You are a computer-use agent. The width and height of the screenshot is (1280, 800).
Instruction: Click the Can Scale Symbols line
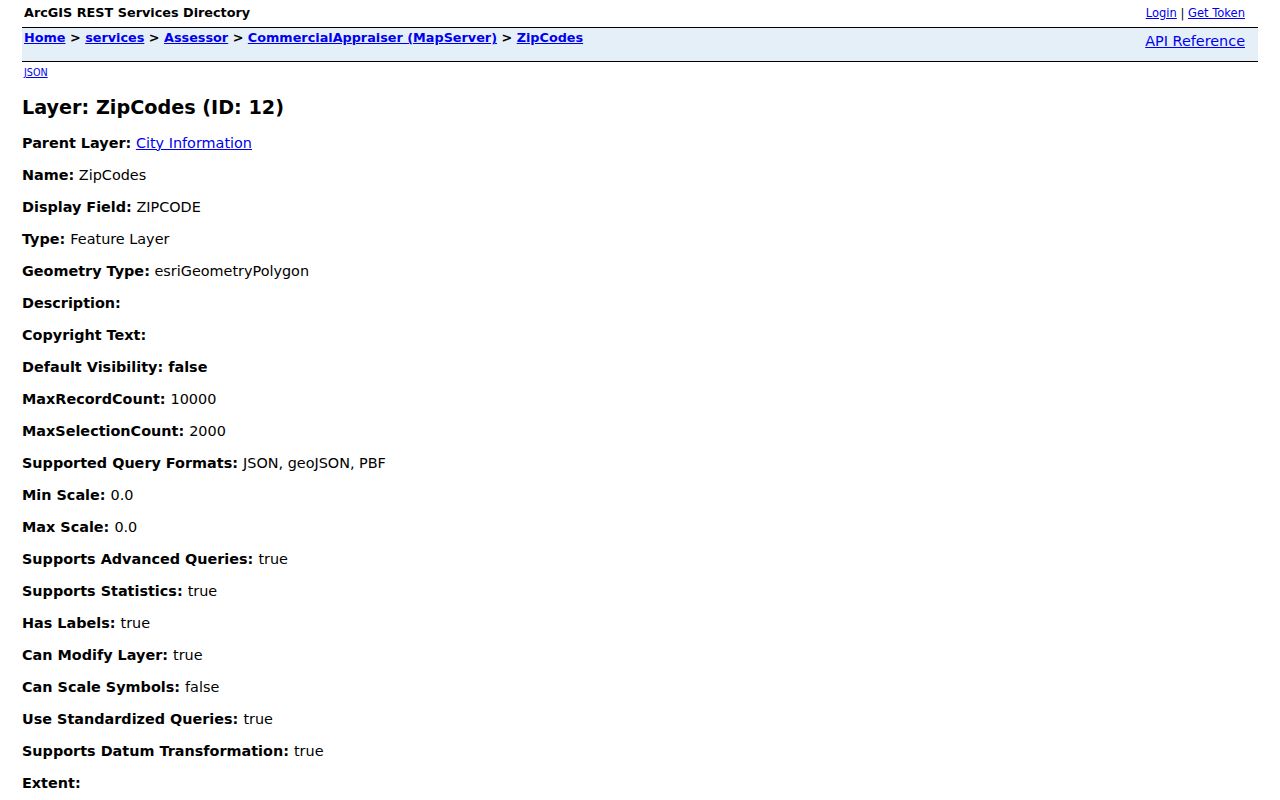pyautogui.click(x=120, y=687)
